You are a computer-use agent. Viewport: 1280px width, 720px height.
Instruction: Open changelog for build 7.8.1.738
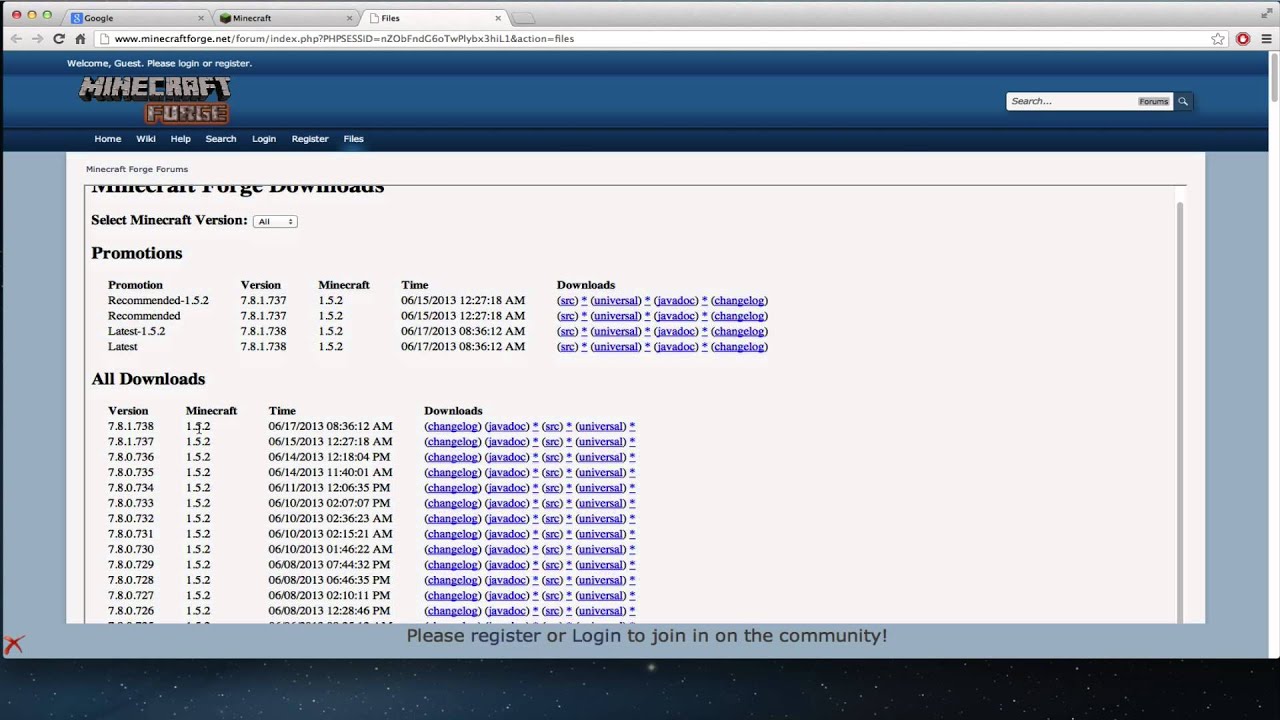pos(453,426)
